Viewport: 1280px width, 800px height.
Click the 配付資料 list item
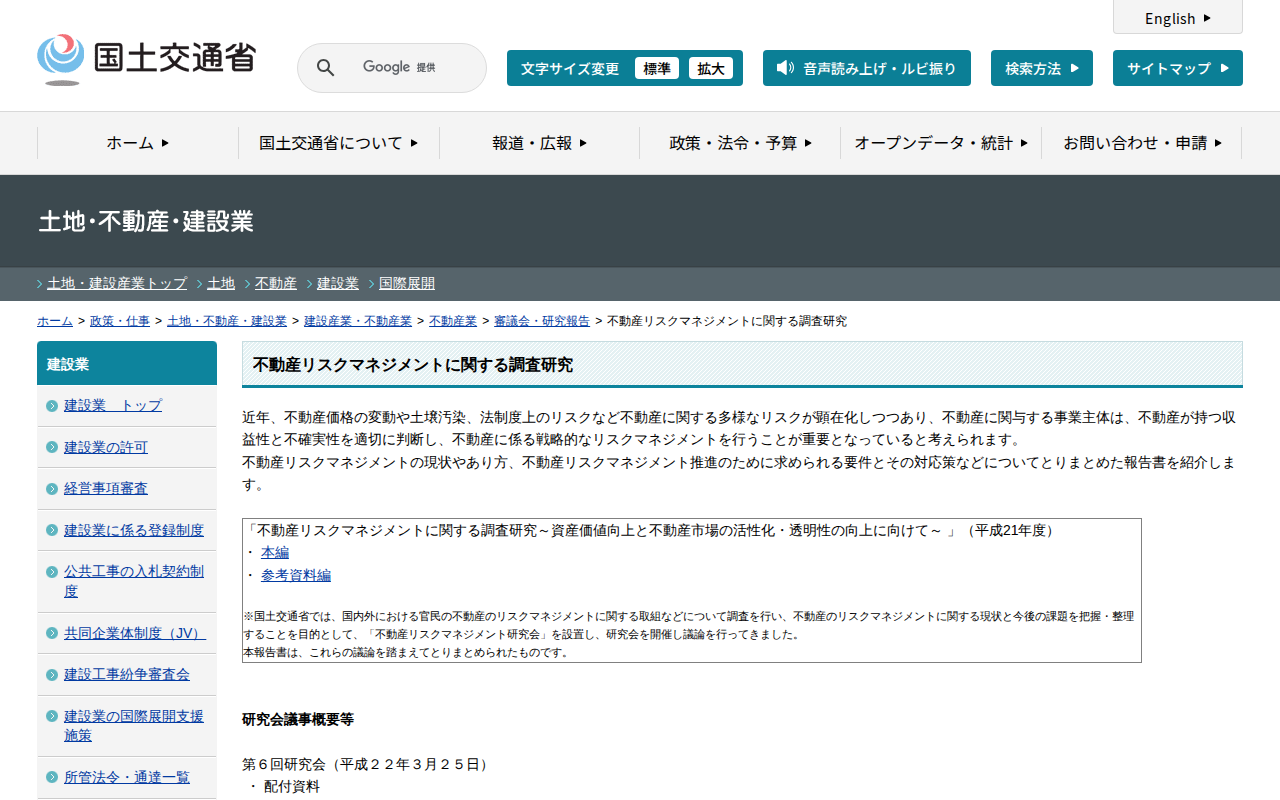coord(292,787)
